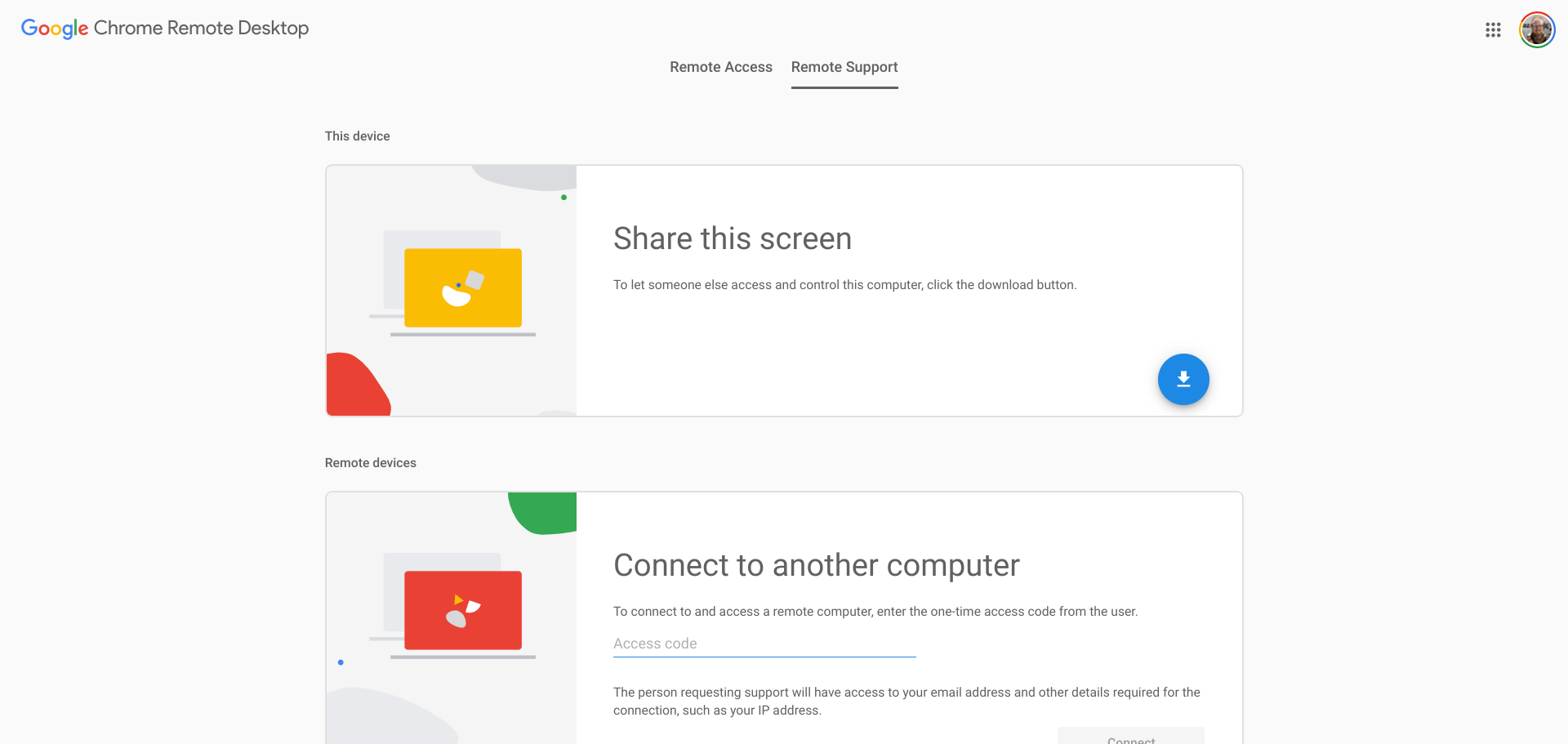1568x744 pixels.
Task: Click the Google logo in header
Action: pos(54,29)
